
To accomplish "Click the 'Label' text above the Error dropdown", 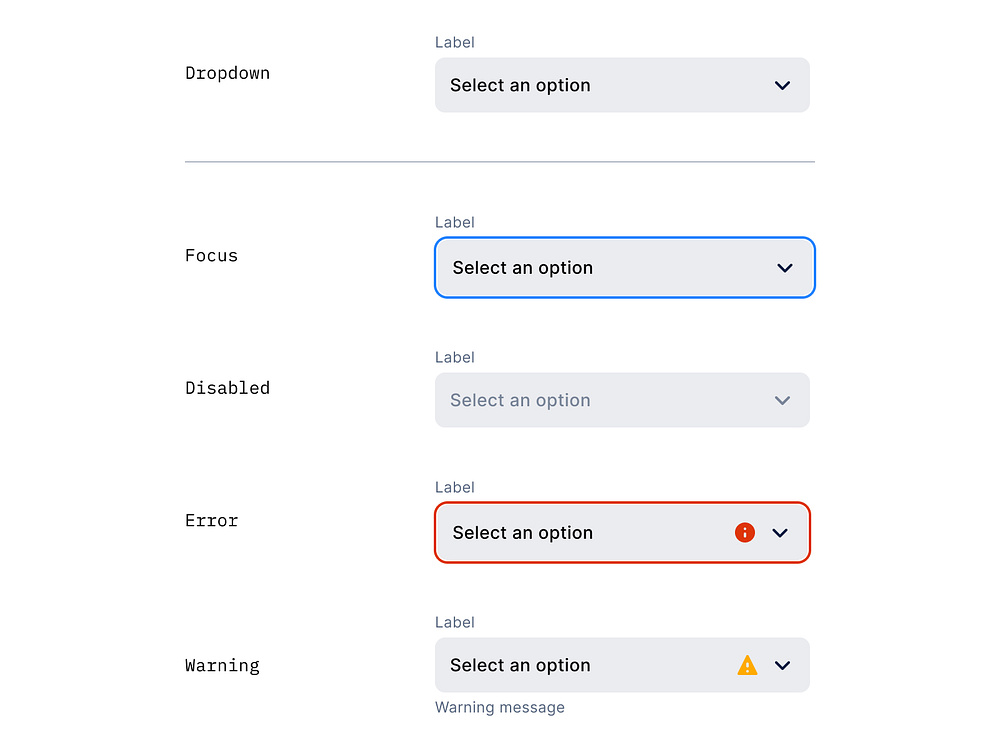I will click(455, 487).
